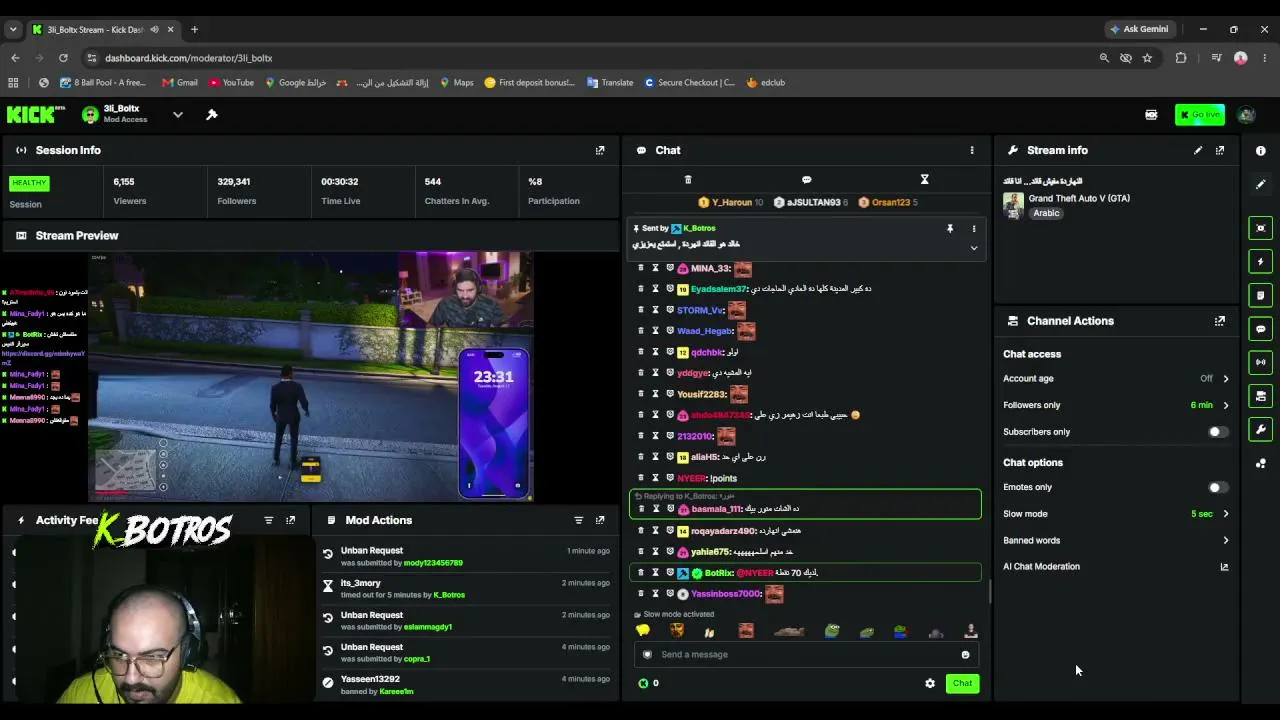Open the pin icon beside channel selector

[212, 115]
